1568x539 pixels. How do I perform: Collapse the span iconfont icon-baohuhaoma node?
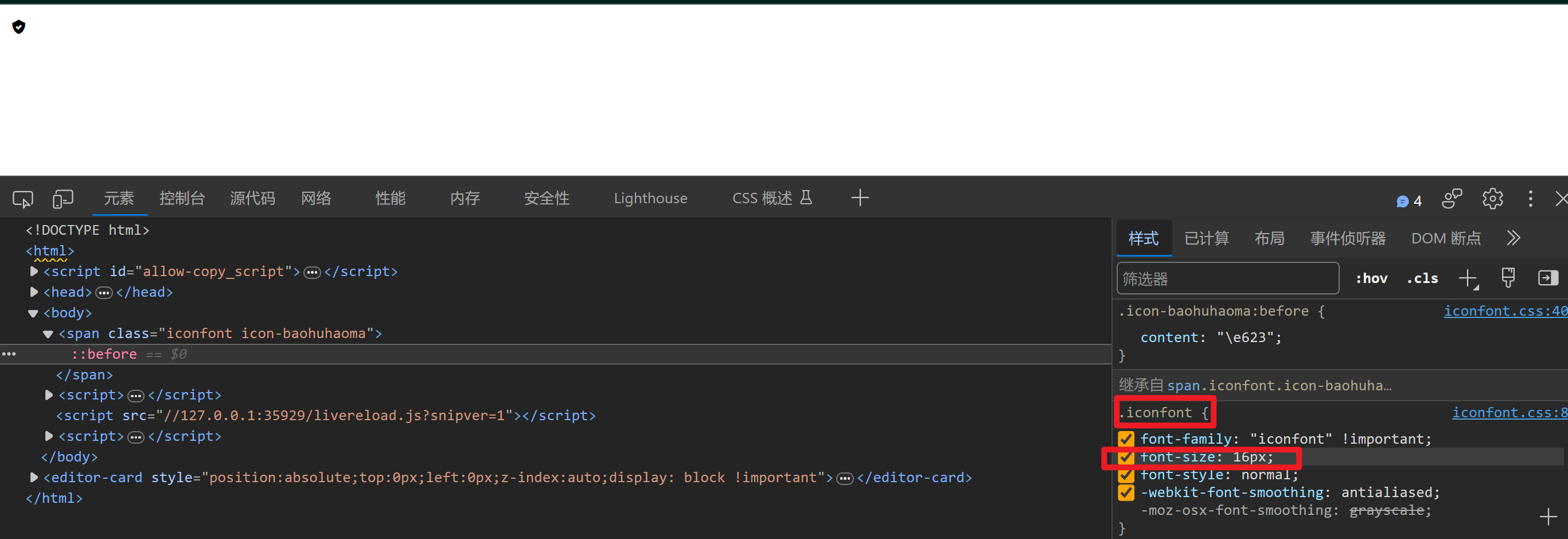point(48,334)
